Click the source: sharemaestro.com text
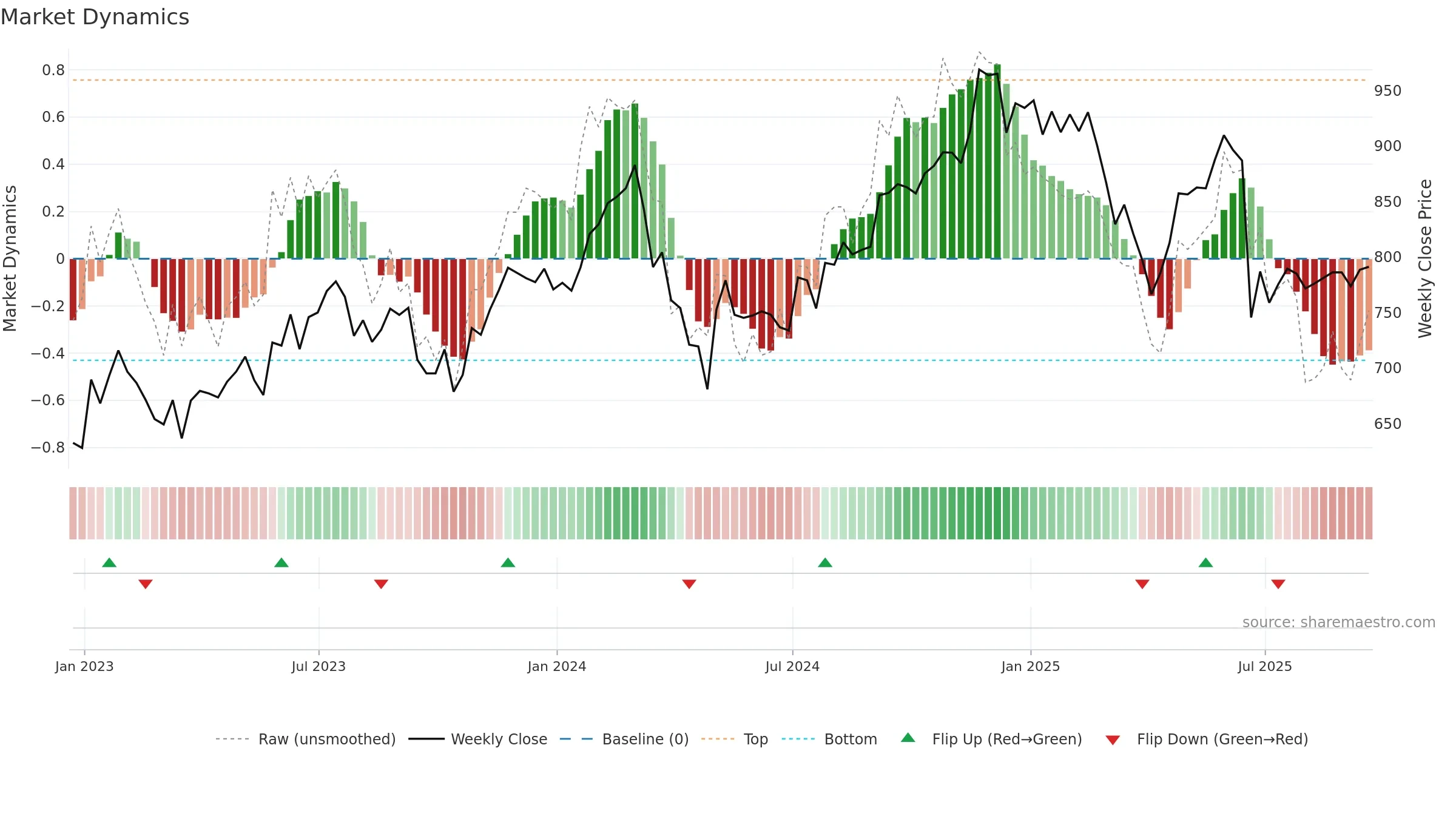This screenshot has height=819, width=1456. tap(1339, 622)
